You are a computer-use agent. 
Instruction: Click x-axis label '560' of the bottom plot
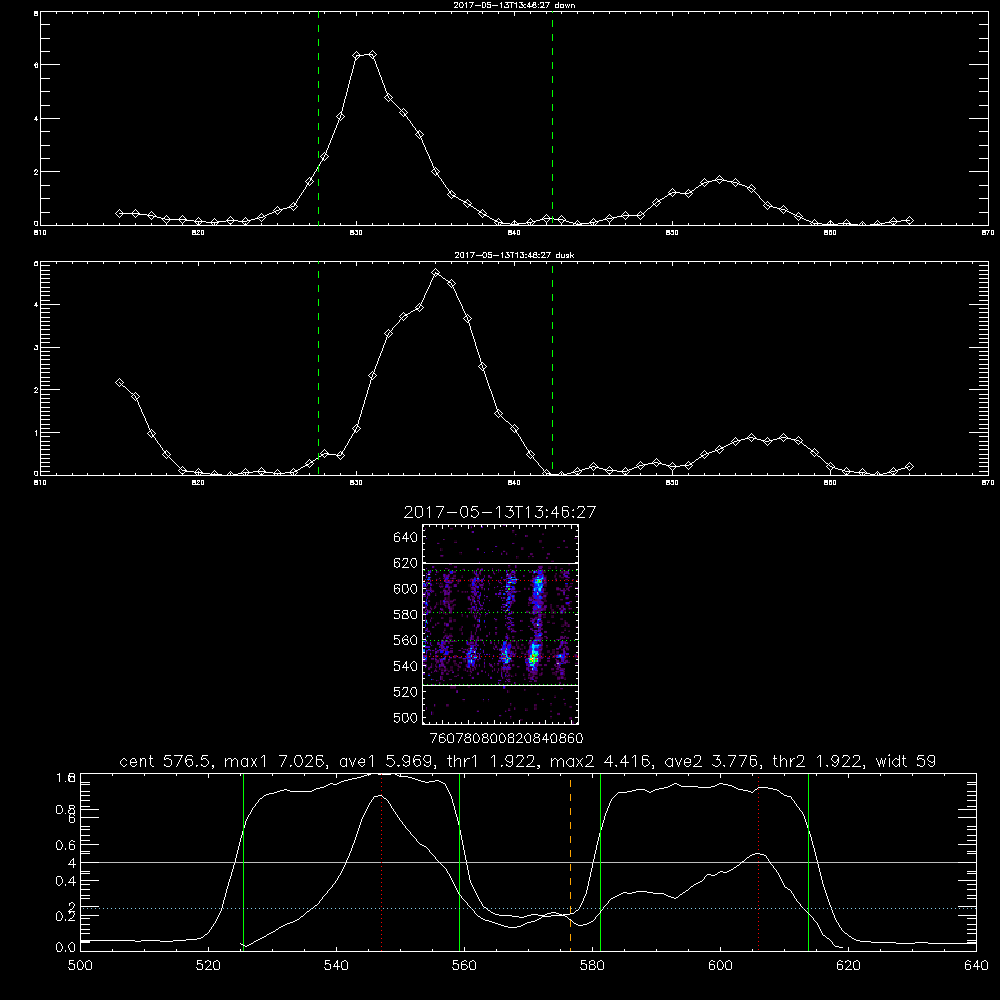464,966
